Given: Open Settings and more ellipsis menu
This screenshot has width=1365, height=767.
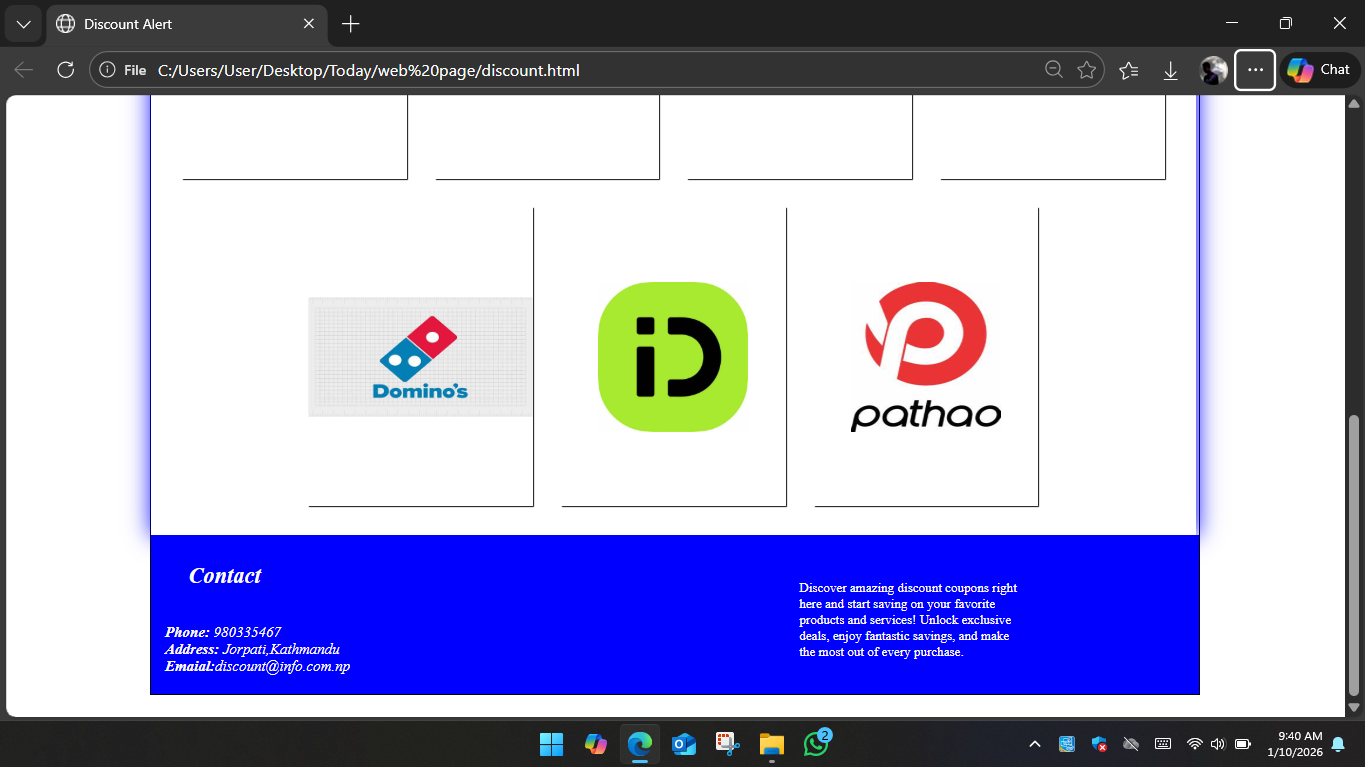Looking at the screenshot, I should pyautogui.click(x=1255, y=70).
